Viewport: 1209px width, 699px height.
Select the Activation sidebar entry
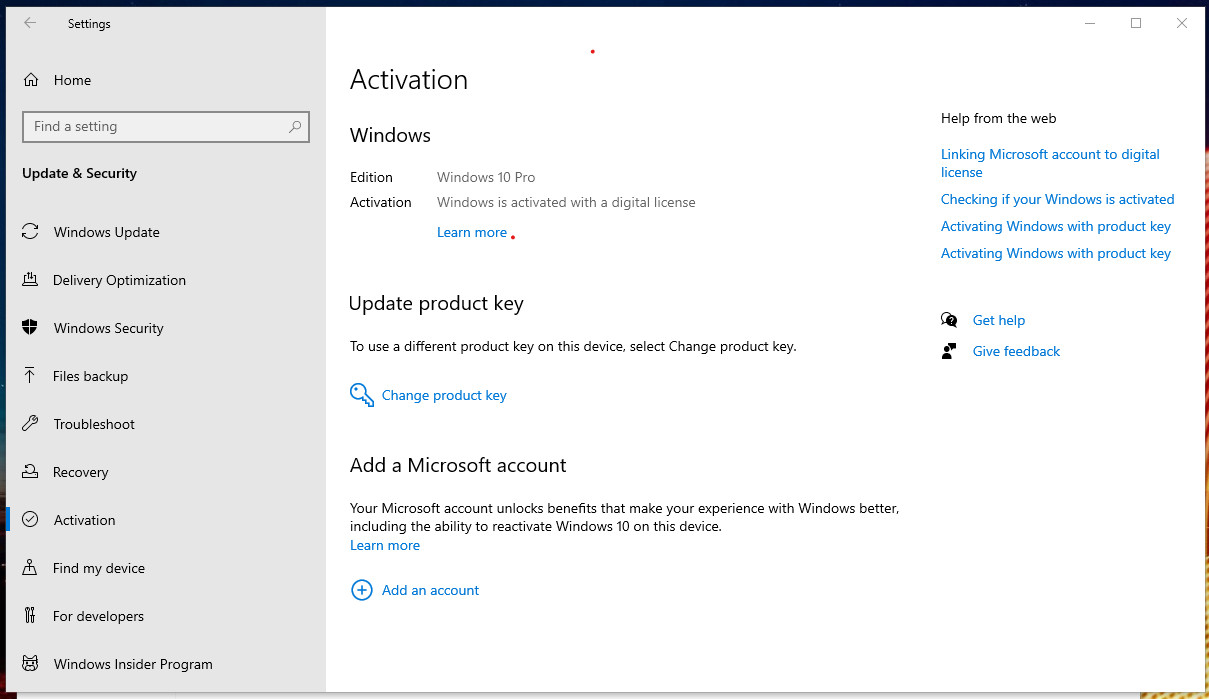(166, 520)
